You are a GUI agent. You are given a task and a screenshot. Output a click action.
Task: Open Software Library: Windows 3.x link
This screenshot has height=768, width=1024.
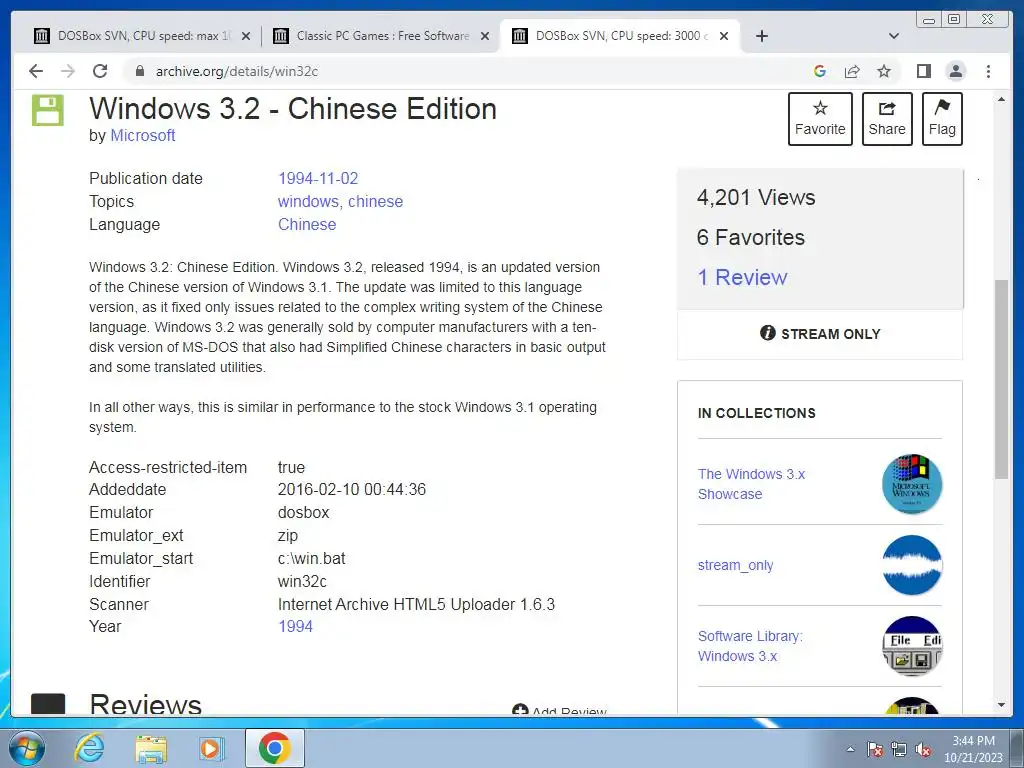(750, 646)
